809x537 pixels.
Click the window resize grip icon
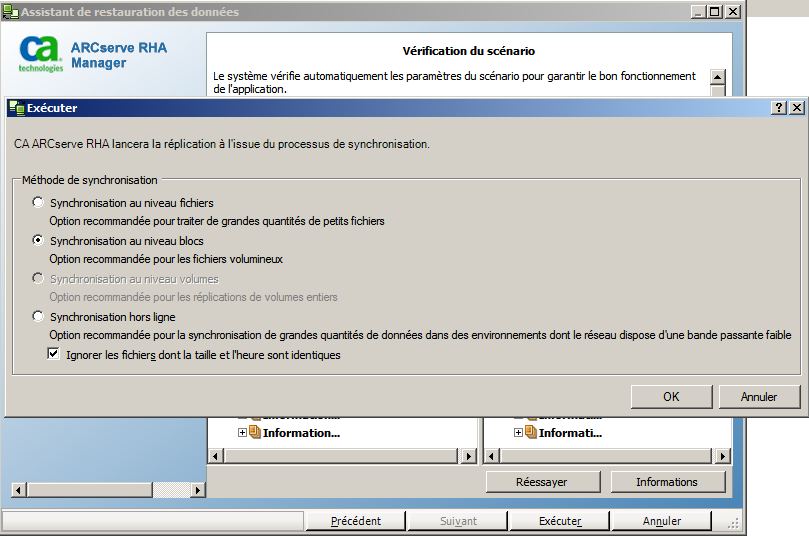733,523
